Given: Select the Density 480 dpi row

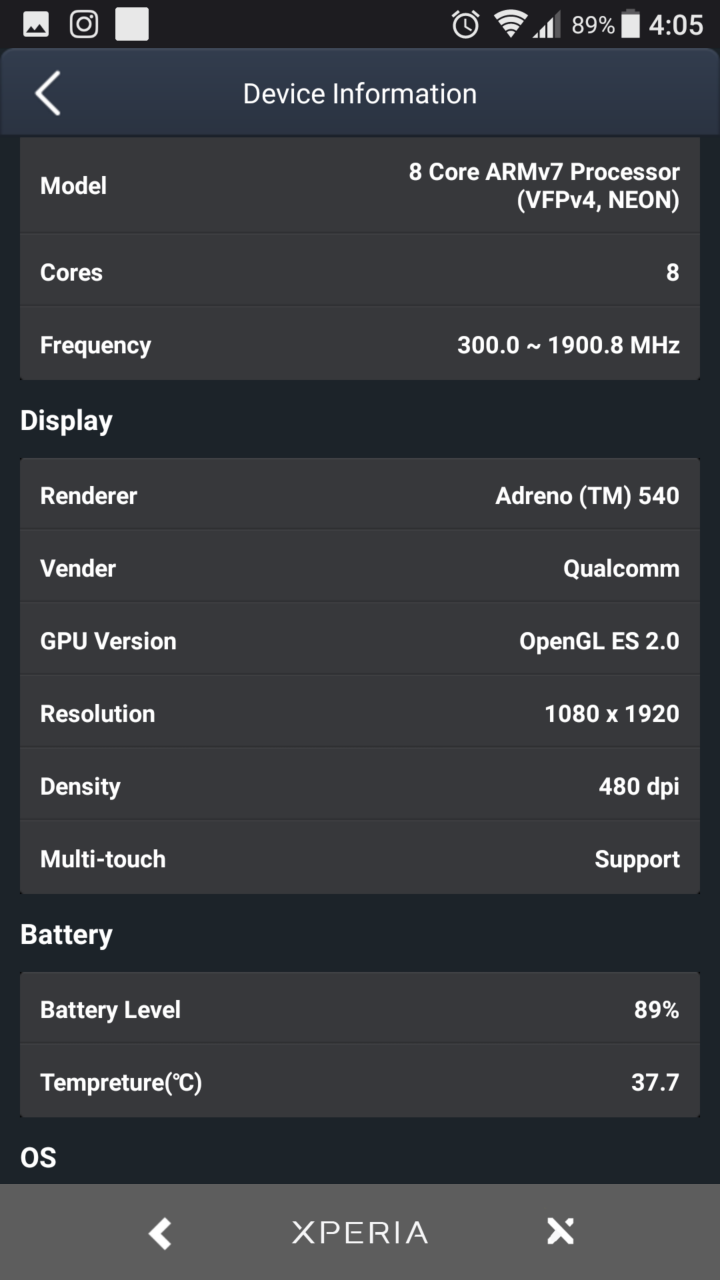Looking at the screenshot, I should point(360,786).
